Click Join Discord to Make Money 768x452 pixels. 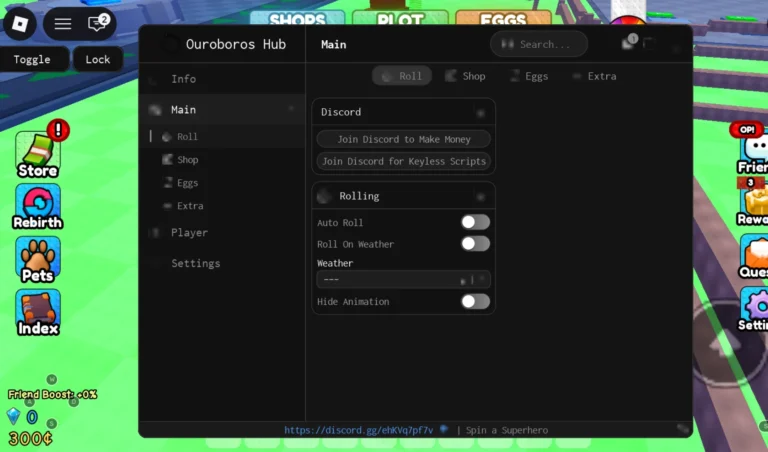[404, 139]
